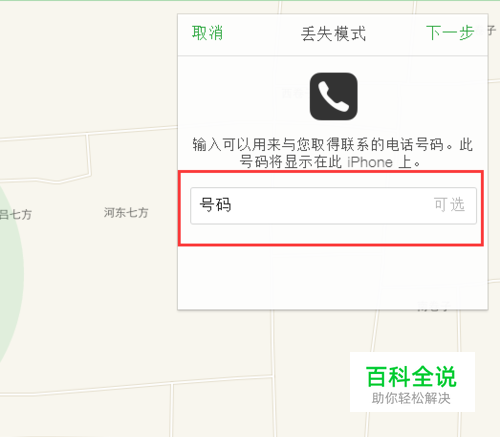Click the instruction text mentioning iPhone
Screen dimensions: 500x437
[x=333, y=153]
